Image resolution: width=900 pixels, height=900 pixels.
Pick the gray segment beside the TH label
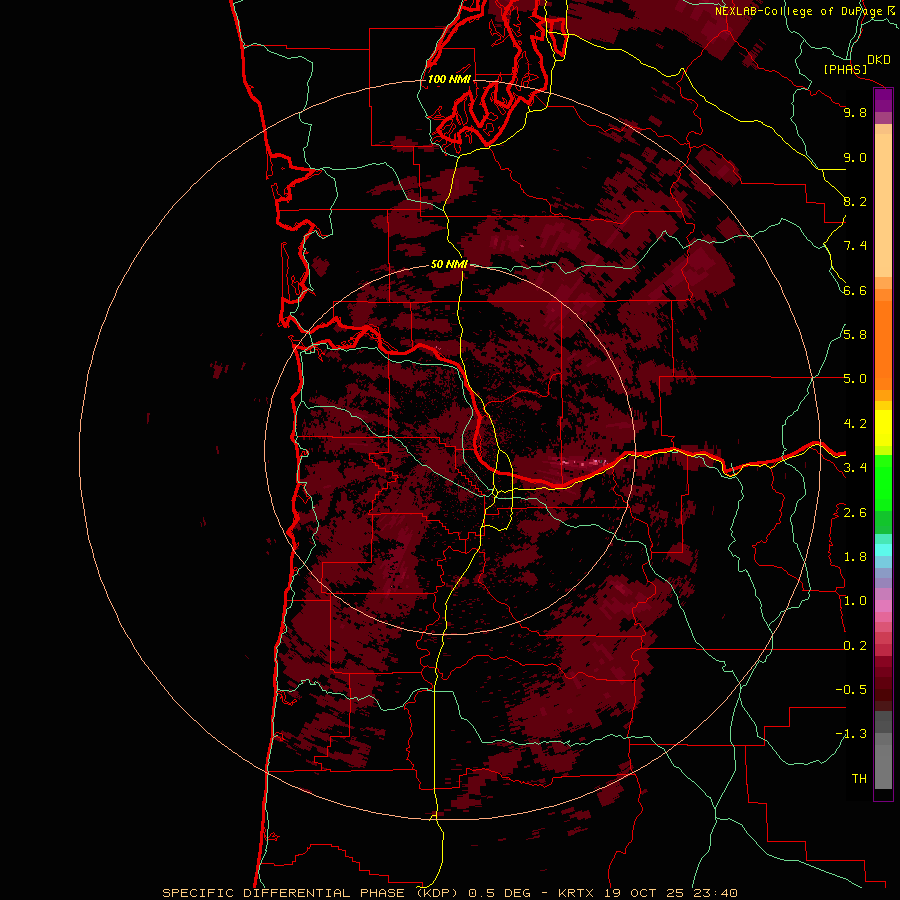click(x=883, y=768)
